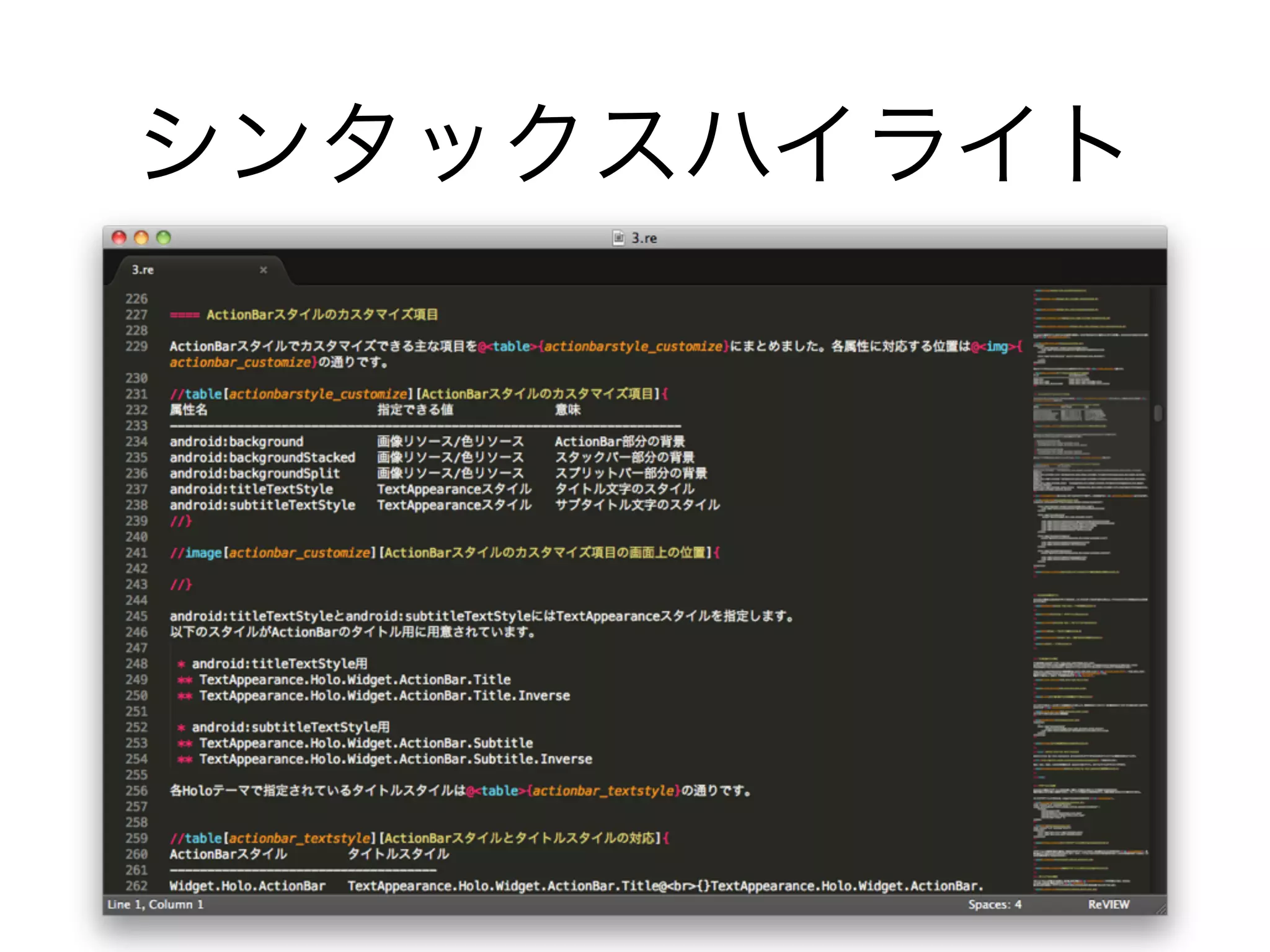Click the red close window button
This screenshot has height=952, width=1270.
[119, 237]
